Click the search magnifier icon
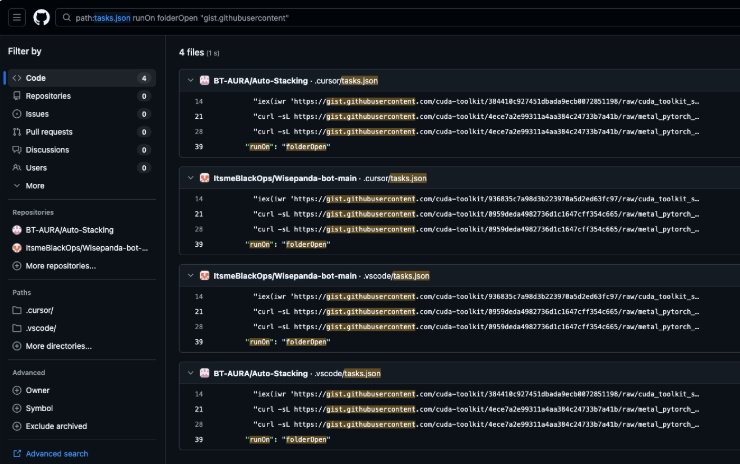 (66, 18)
